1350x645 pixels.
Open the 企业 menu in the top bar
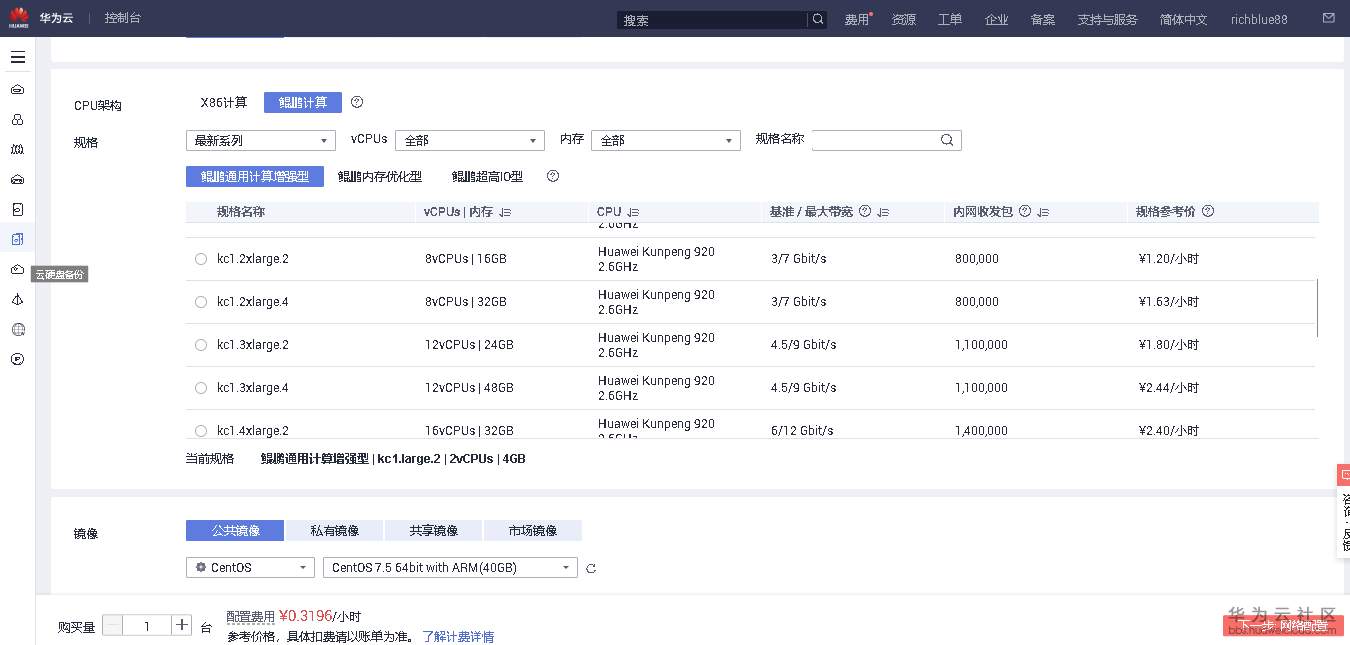pos(996,19)
